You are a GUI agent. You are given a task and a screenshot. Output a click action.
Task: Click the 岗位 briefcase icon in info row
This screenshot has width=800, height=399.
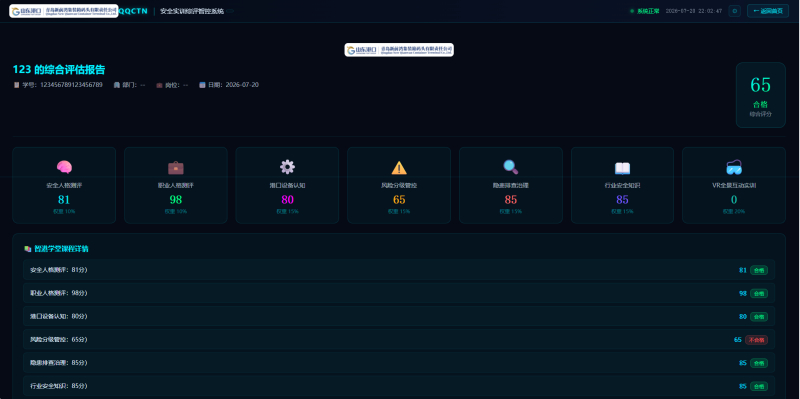tap(159, 85)
